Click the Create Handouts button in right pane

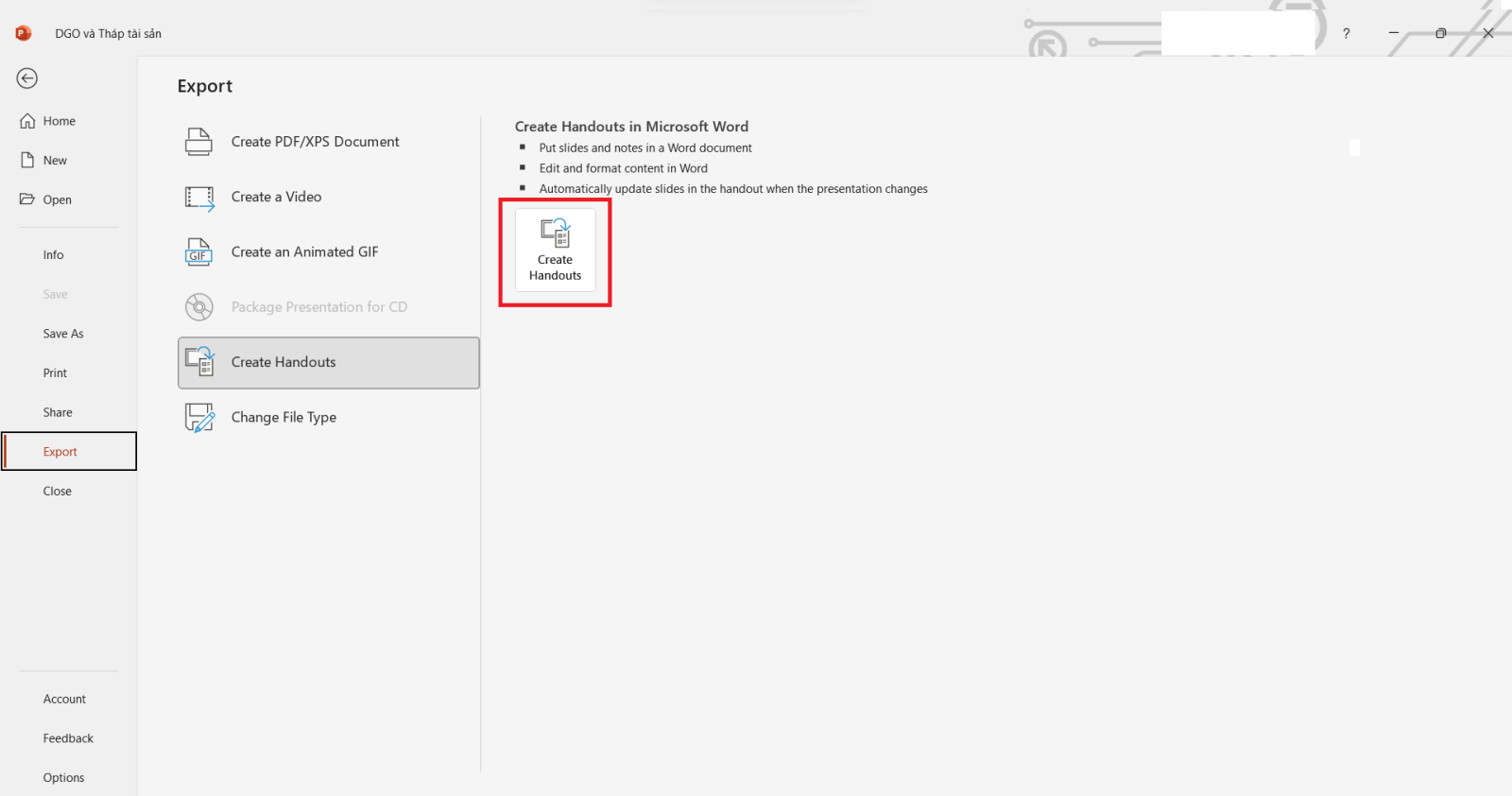click(x=556, y=251)
